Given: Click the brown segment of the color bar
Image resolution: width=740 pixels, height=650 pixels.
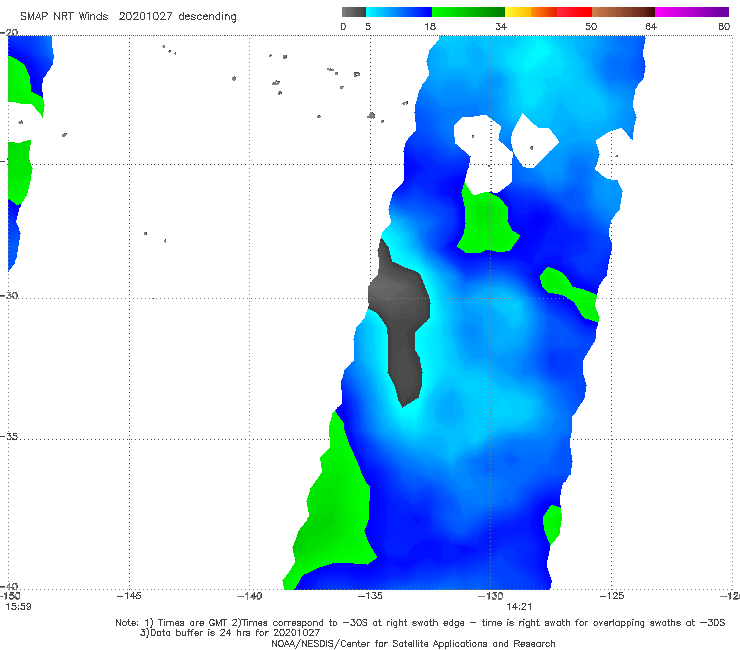Looking at the screenshot, I should point(623,12).
